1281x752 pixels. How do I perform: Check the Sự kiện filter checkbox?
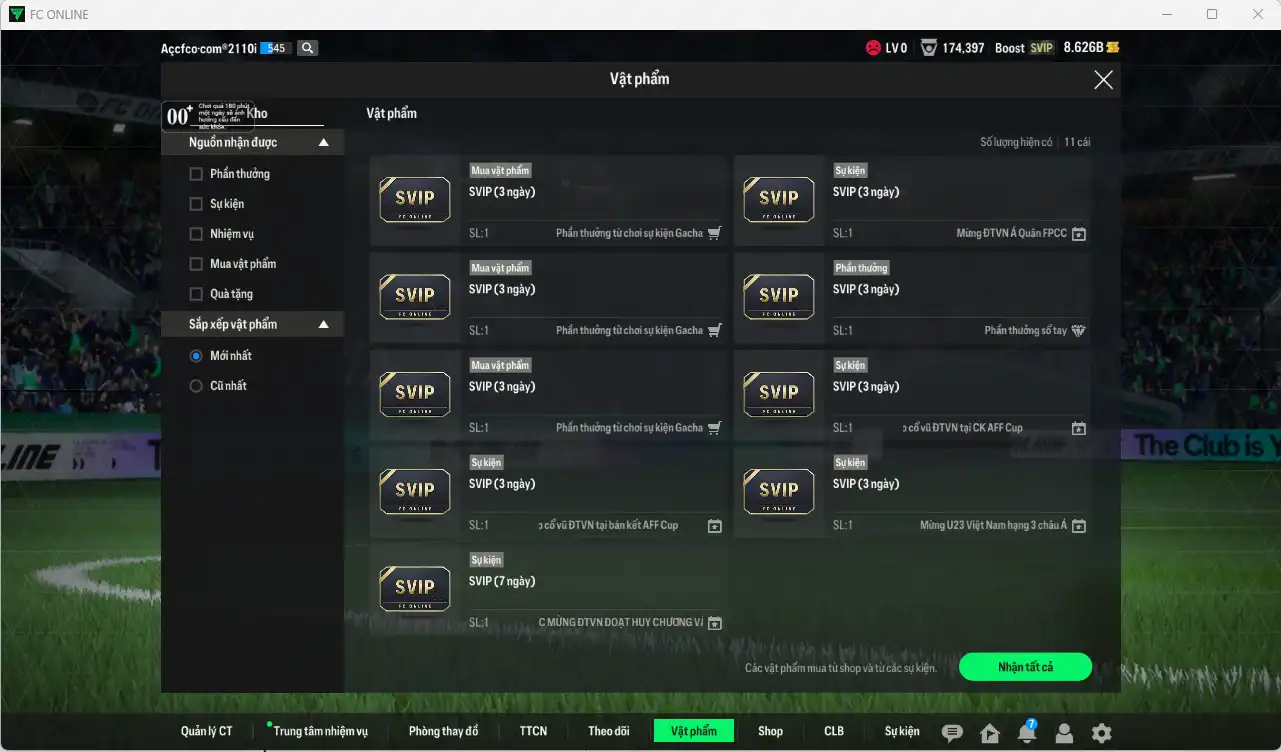(196, 204)
